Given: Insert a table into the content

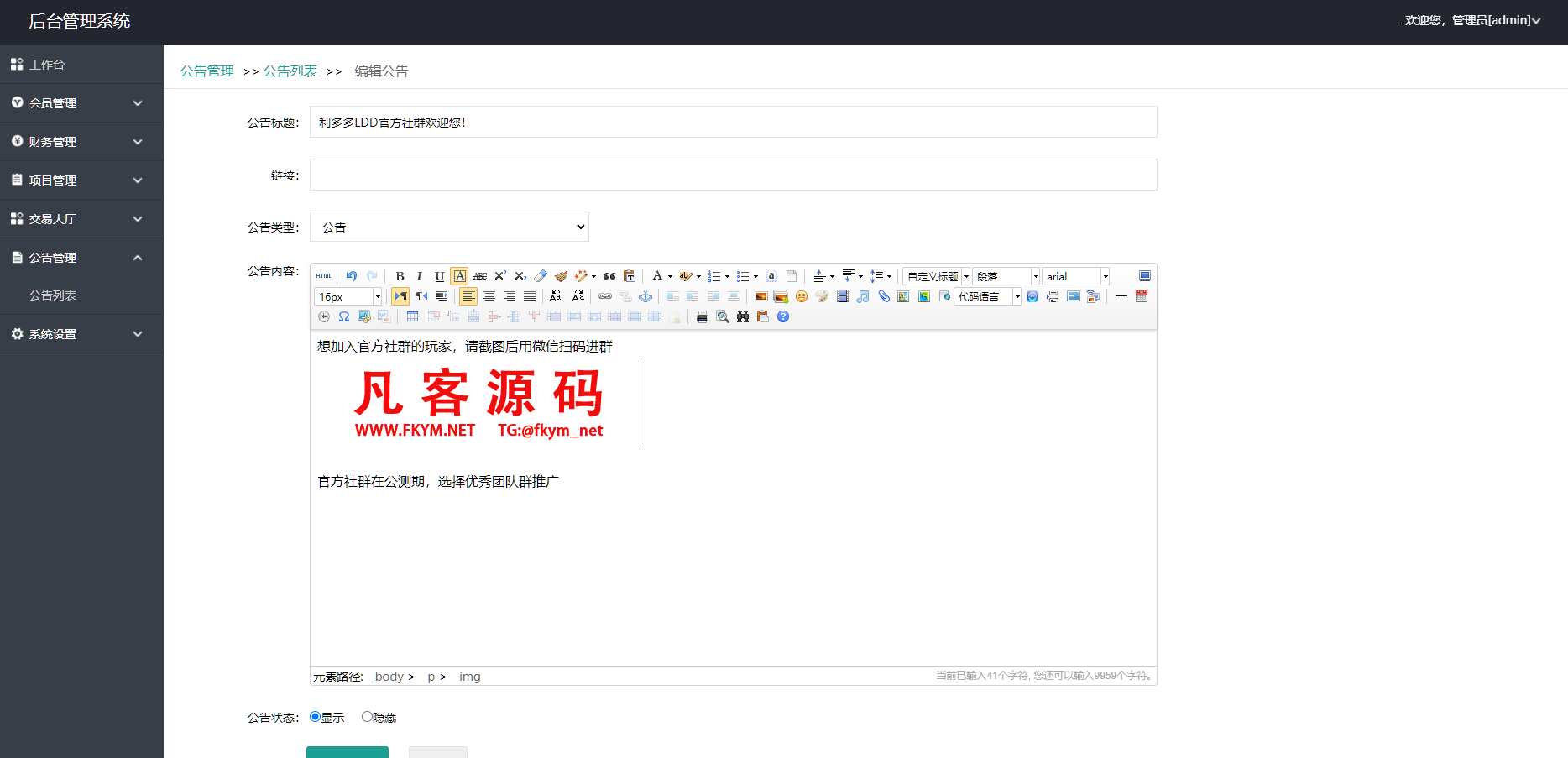Looking at the screenshot, I should (x=412, y=316).
